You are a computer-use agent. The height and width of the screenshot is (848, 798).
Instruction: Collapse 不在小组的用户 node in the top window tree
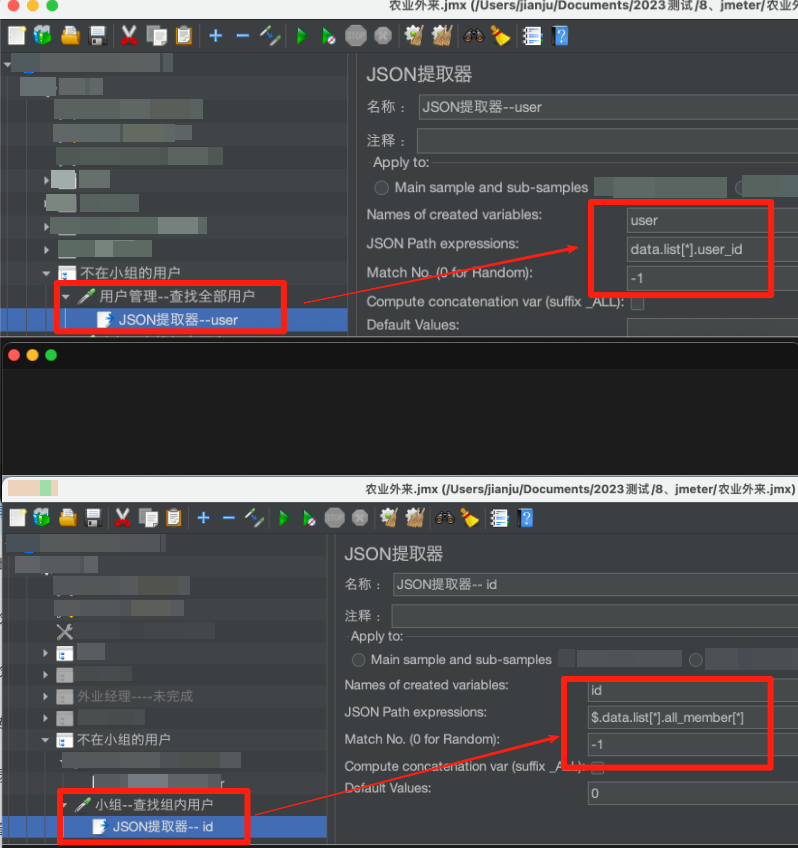point(46,273)
